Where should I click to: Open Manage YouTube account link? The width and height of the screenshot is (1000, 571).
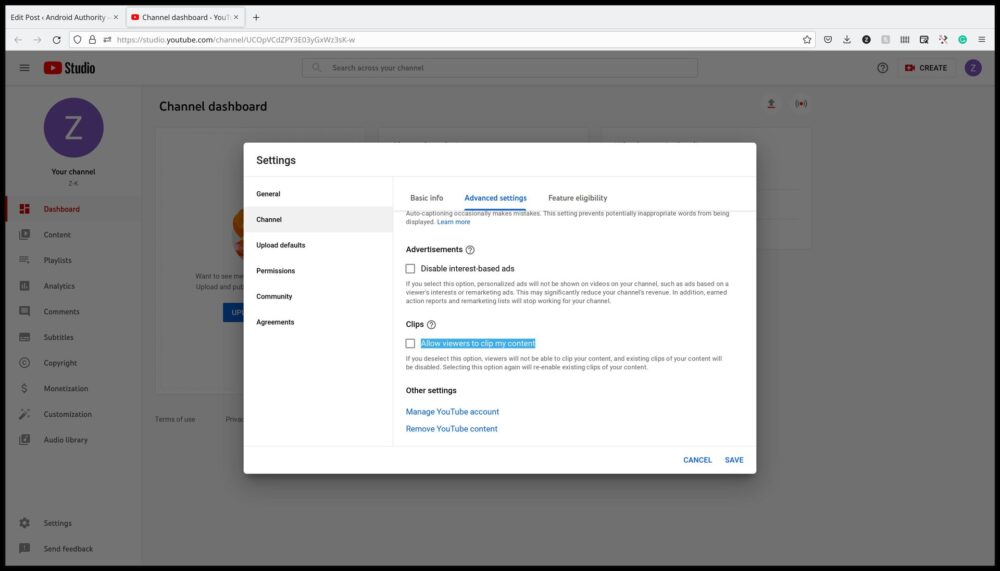coord(452,412)
